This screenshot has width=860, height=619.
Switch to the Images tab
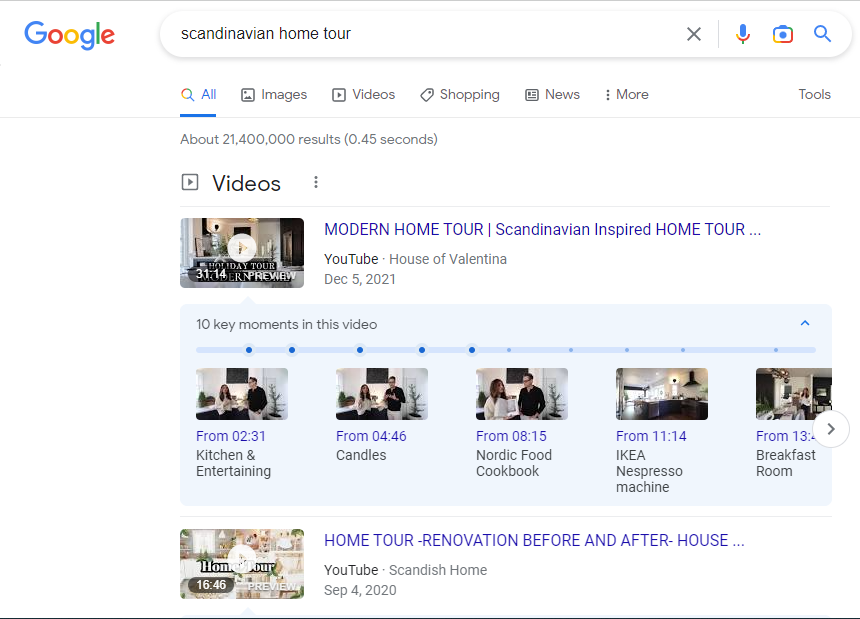tap(274, 94)
